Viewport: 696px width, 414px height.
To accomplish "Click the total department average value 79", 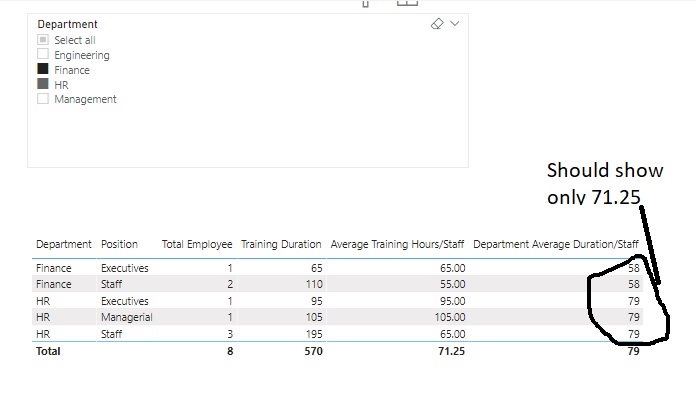I will [x=633, y=351].
